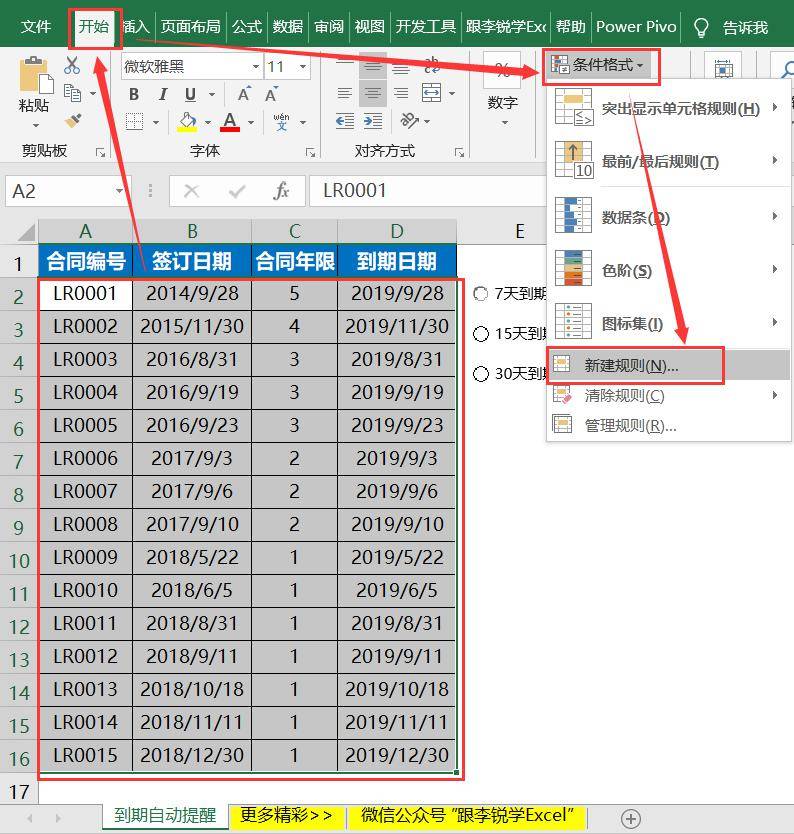Viewport: 794px width, 834px height.
Task: Add a new sheet with plus button
Action: coord(631,818)
